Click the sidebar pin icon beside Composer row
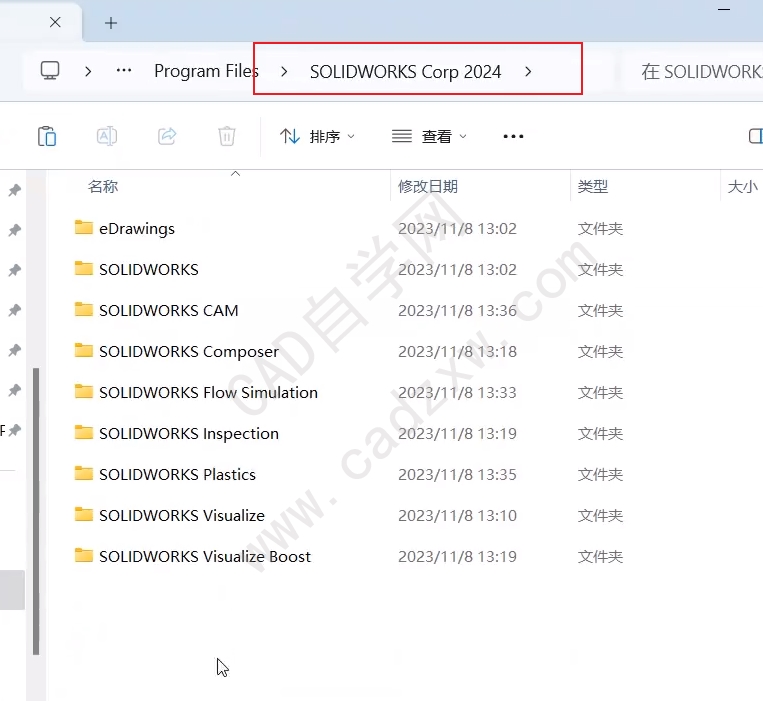 tap(15, 350)
